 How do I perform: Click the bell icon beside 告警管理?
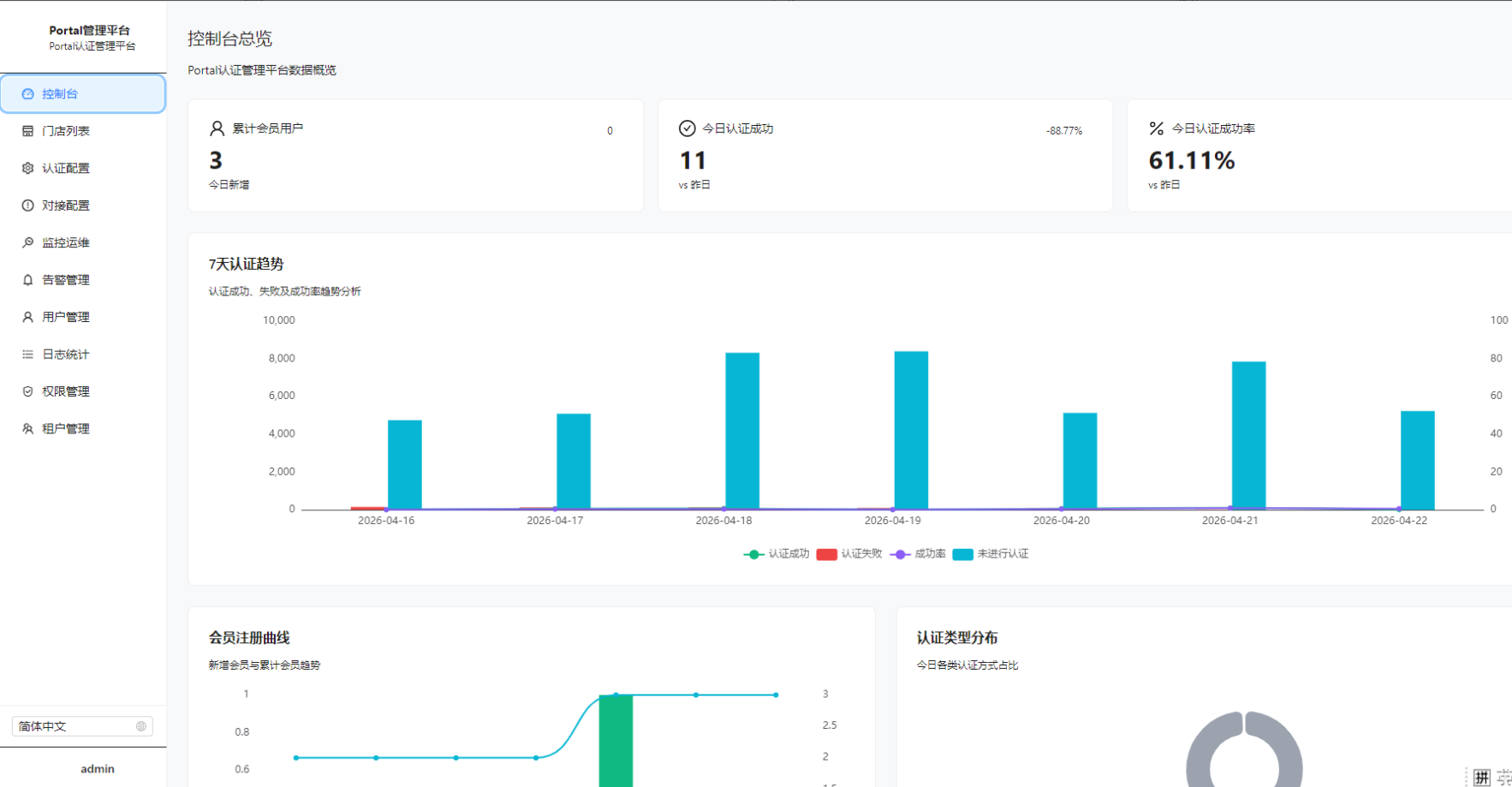[x=27, y=280]
